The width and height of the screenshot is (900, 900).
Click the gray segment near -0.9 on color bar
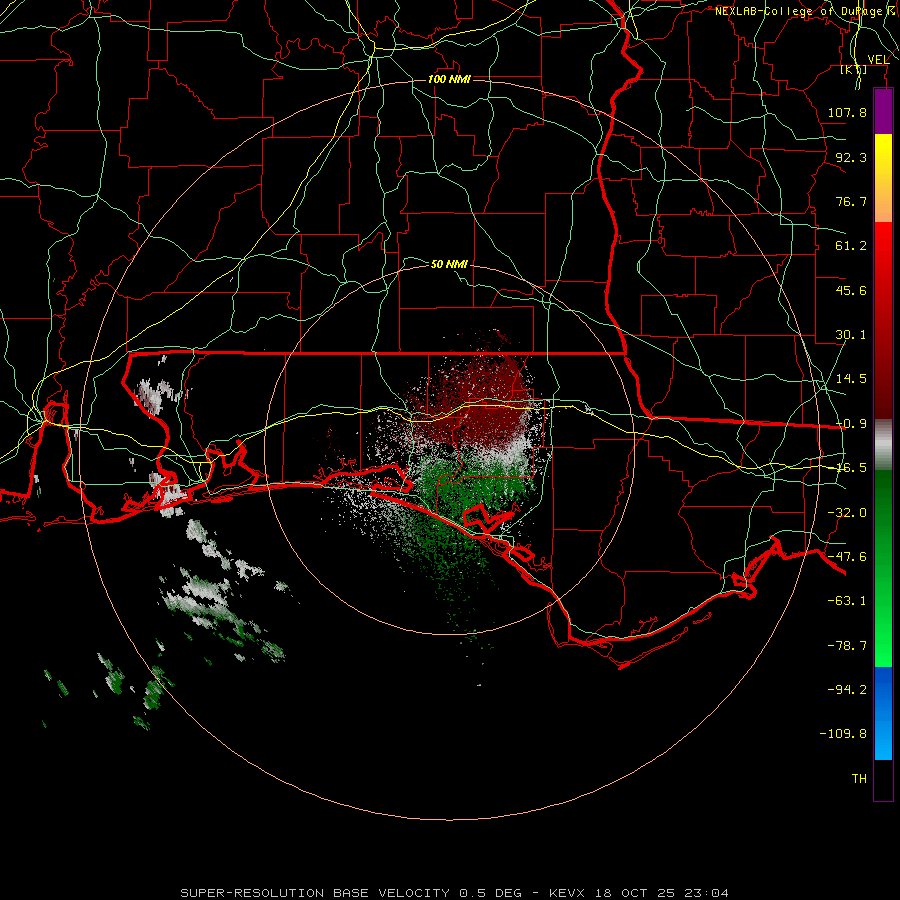click(883, 445)
